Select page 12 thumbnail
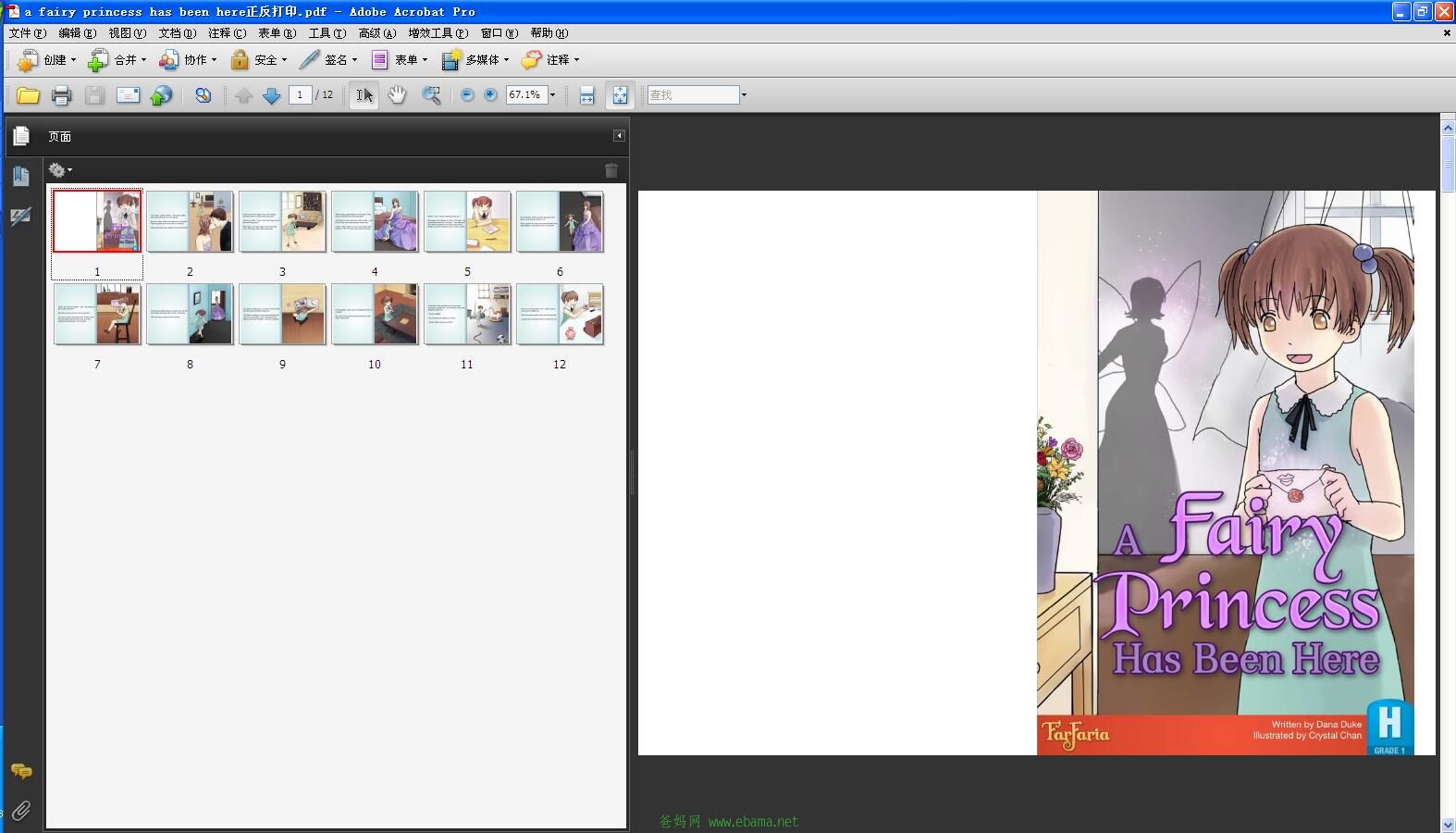Image resolution: width=1456 pixels, height=833 pixels. coord(560,314)
